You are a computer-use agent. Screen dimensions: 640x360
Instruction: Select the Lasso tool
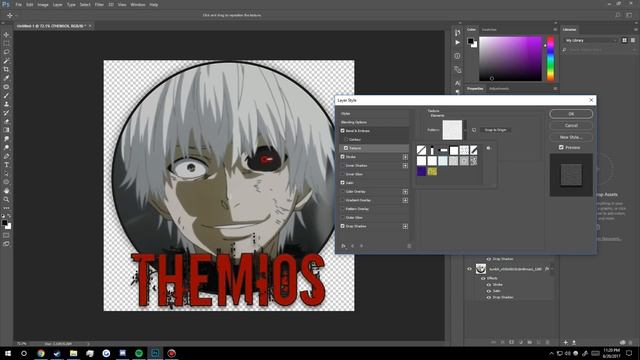click(x=6, y=52)
